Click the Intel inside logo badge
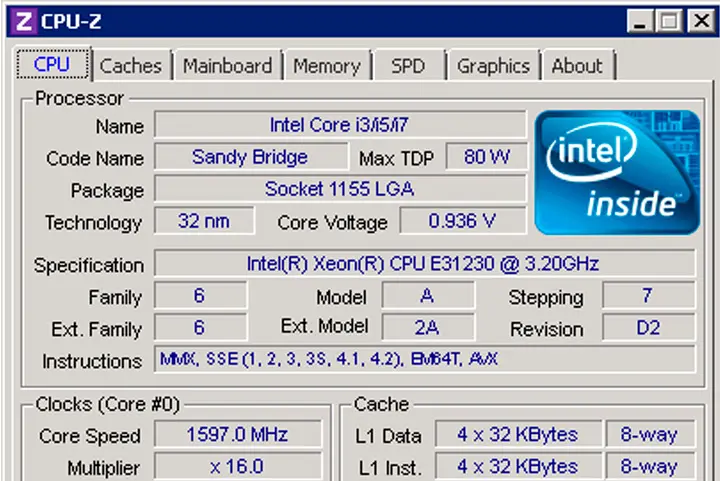Screen dimensions: 720x481 (617, 173)
